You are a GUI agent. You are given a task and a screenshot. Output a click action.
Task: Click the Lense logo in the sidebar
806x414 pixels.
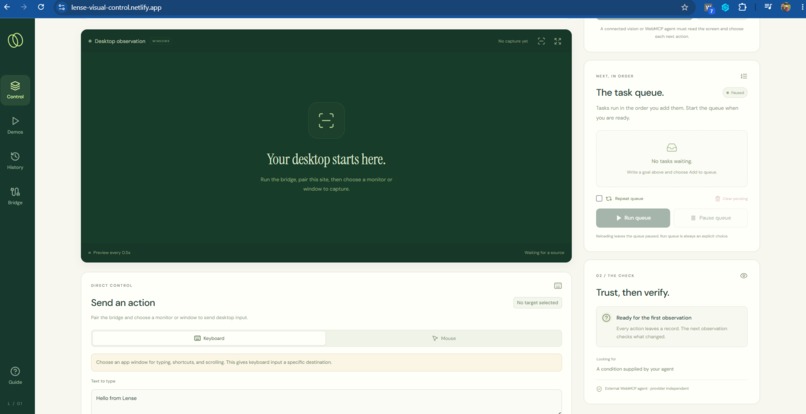[15, 40]
